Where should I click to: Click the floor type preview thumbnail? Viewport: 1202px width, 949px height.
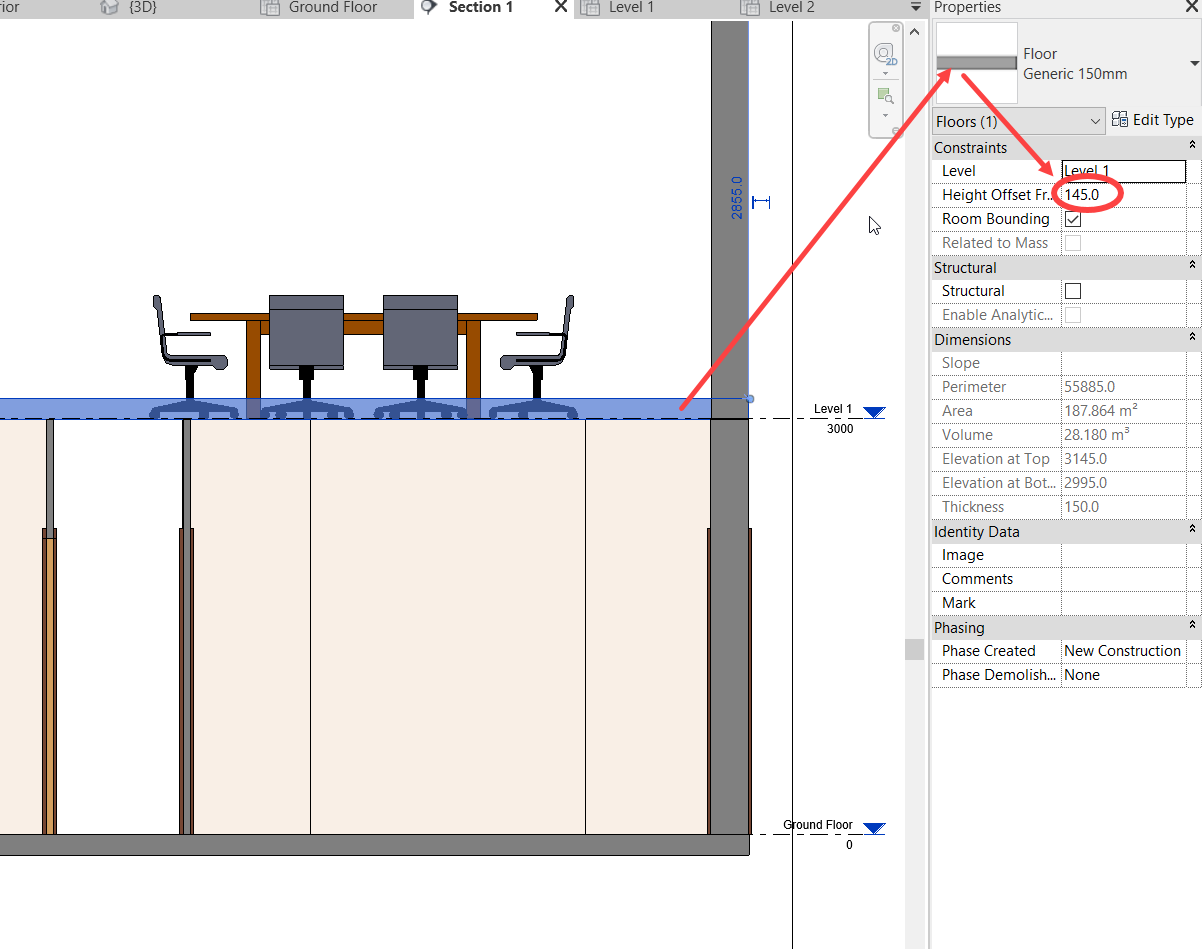click(976, 63)
